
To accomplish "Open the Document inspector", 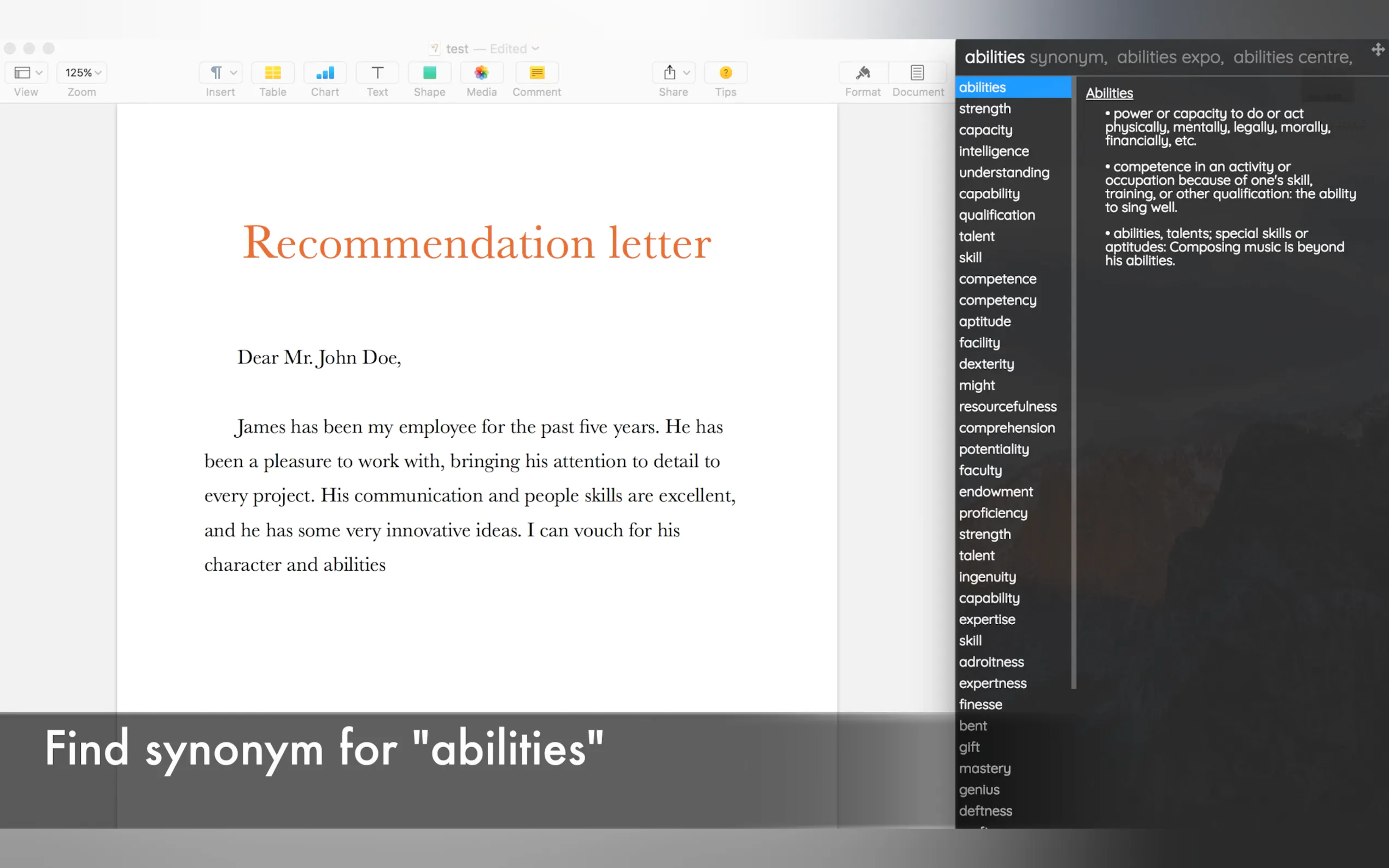I will point(917,73).
